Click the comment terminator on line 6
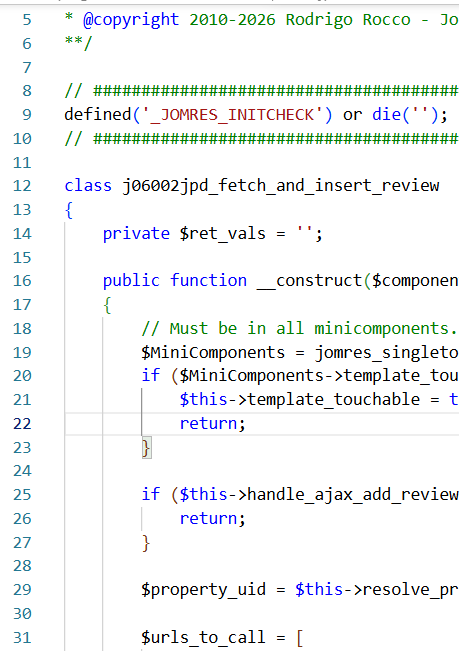The height and width of the screenshot is (651, 459). click(x=78, y=43)
